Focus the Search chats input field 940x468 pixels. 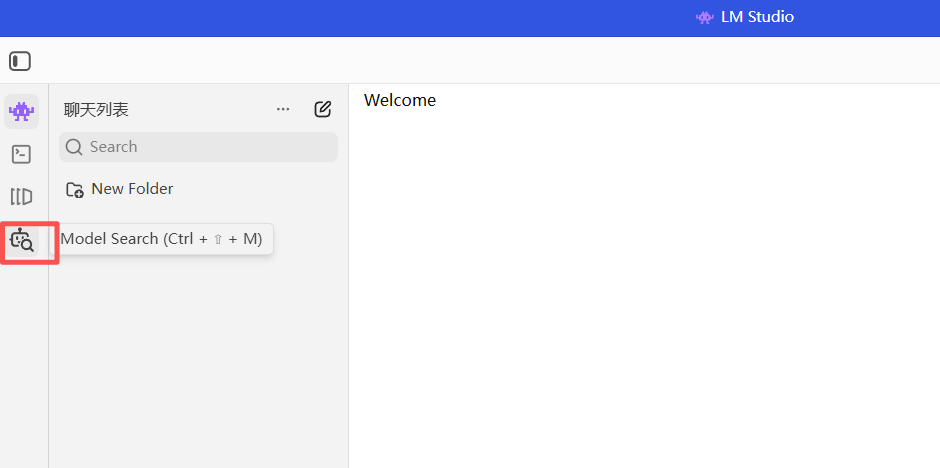pyautogui.click(x=198, y=147)
